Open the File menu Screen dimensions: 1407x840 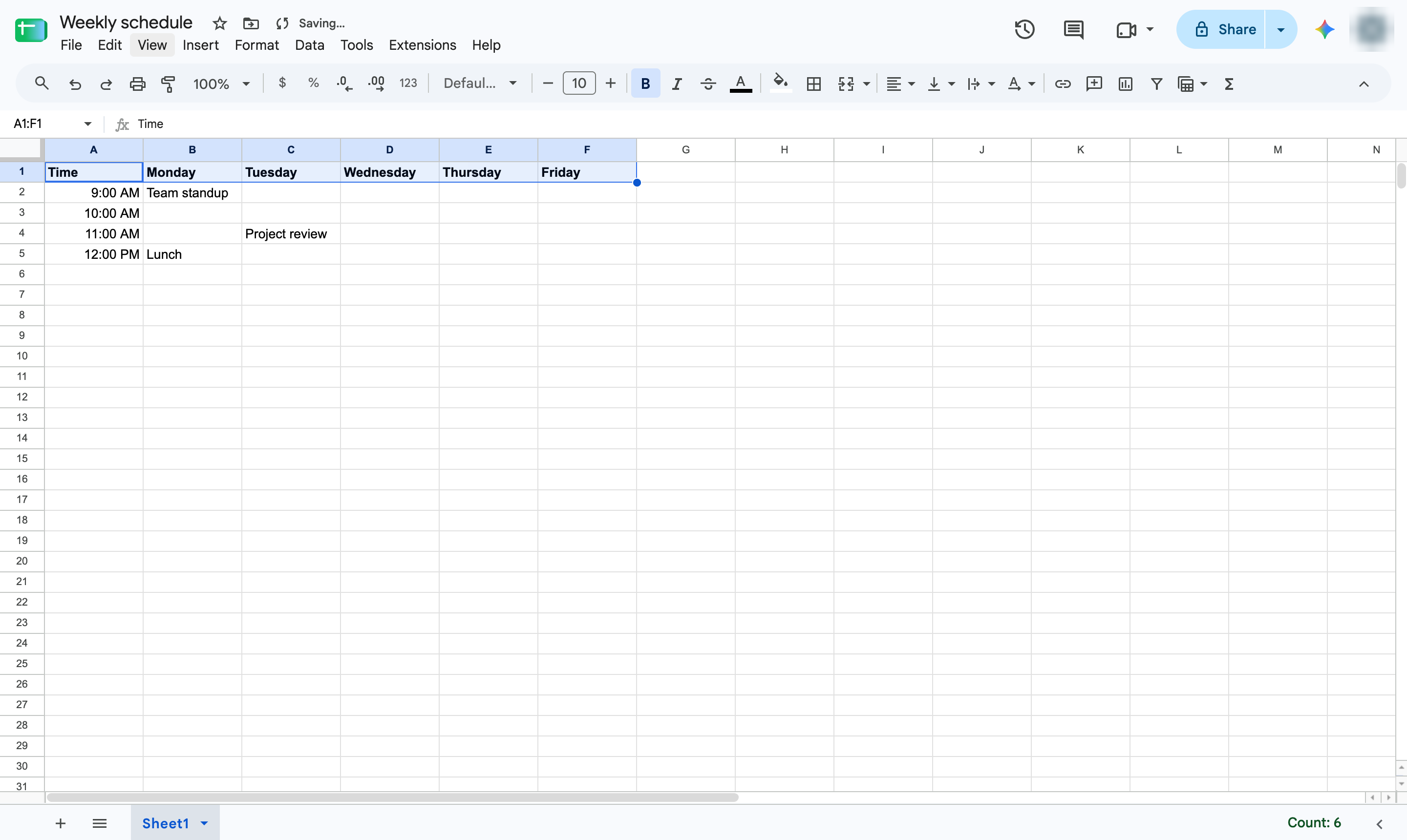71,45
